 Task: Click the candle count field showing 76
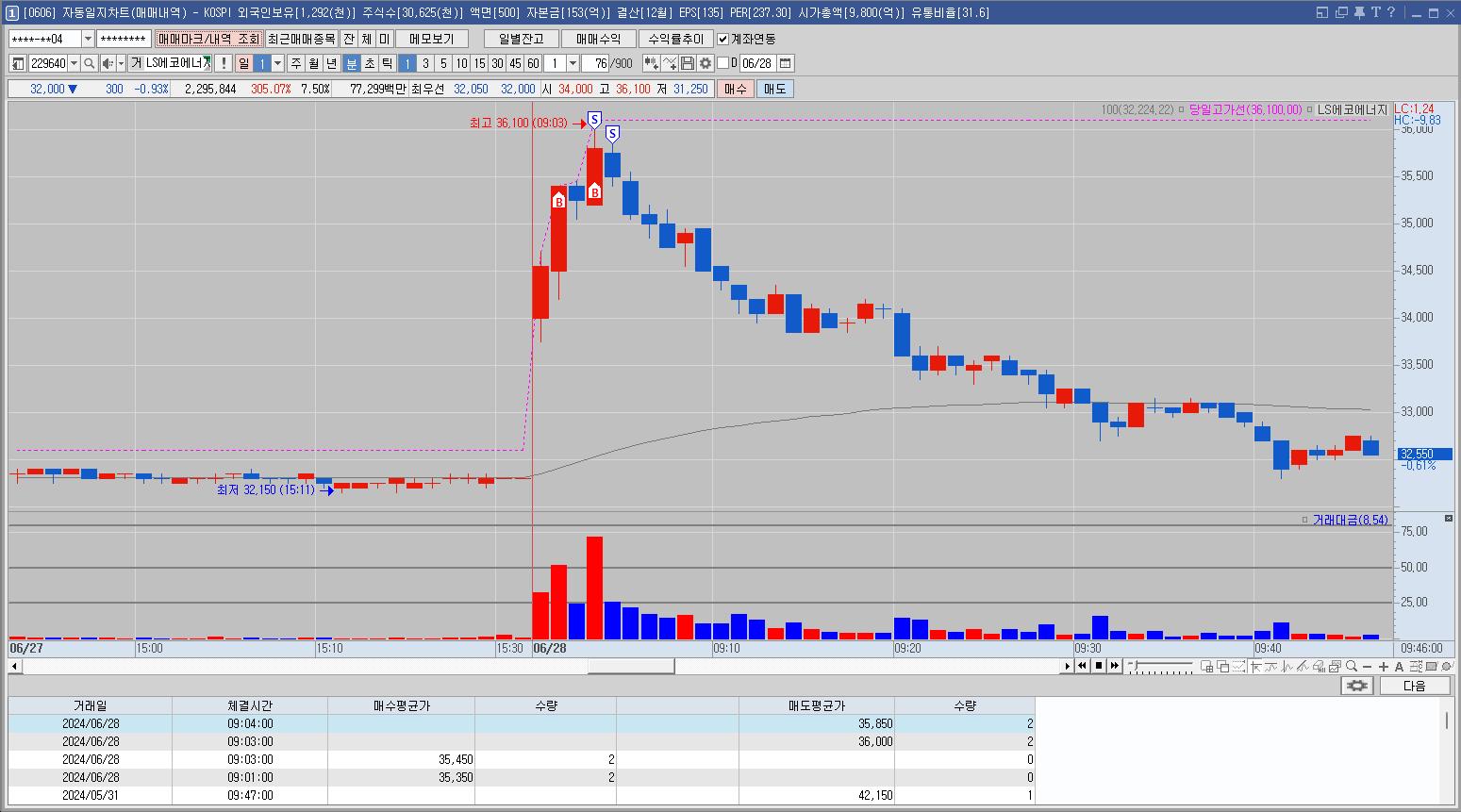(x=596, y=63)
